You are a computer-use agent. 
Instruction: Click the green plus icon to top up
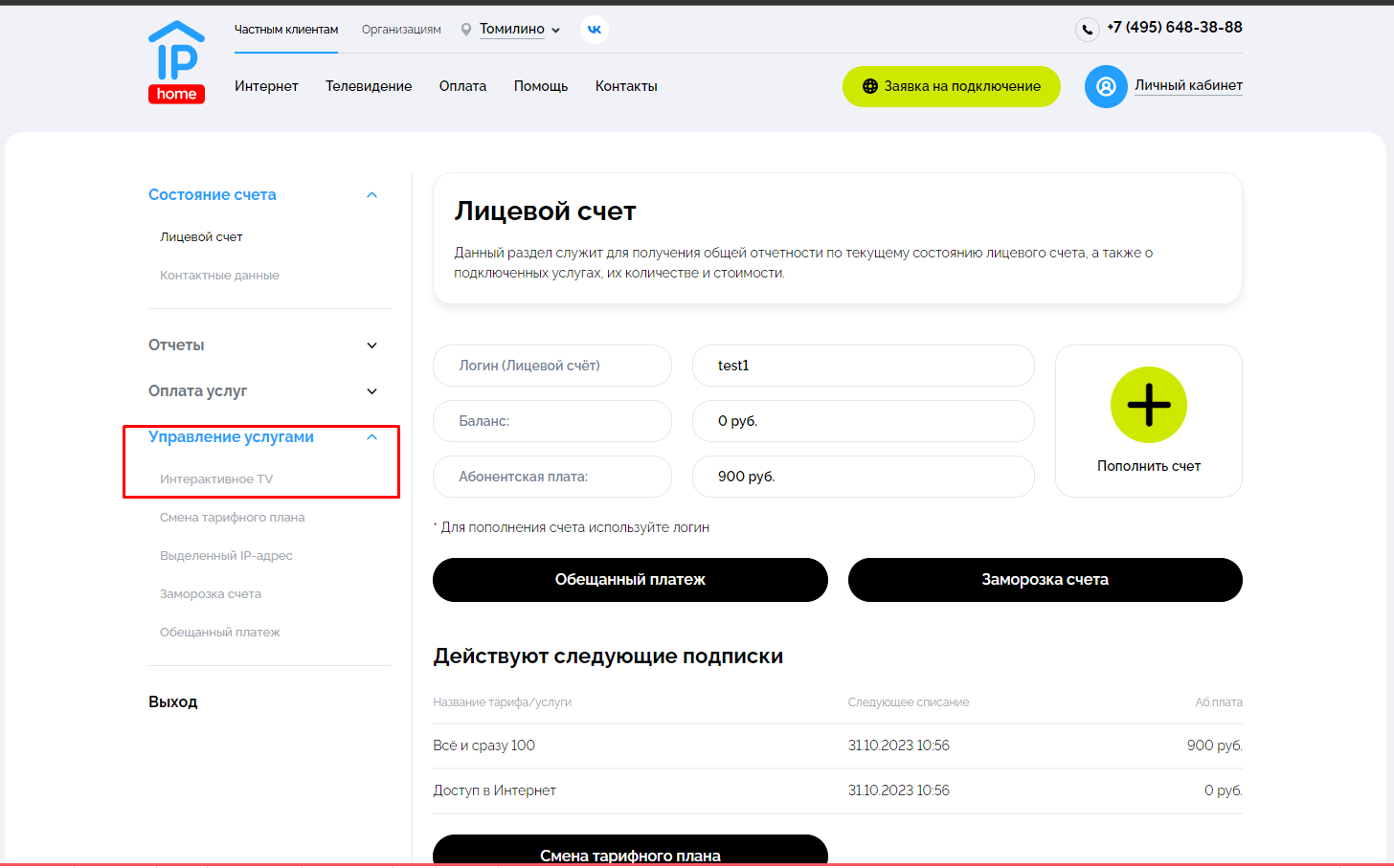tap(1148, 405)
